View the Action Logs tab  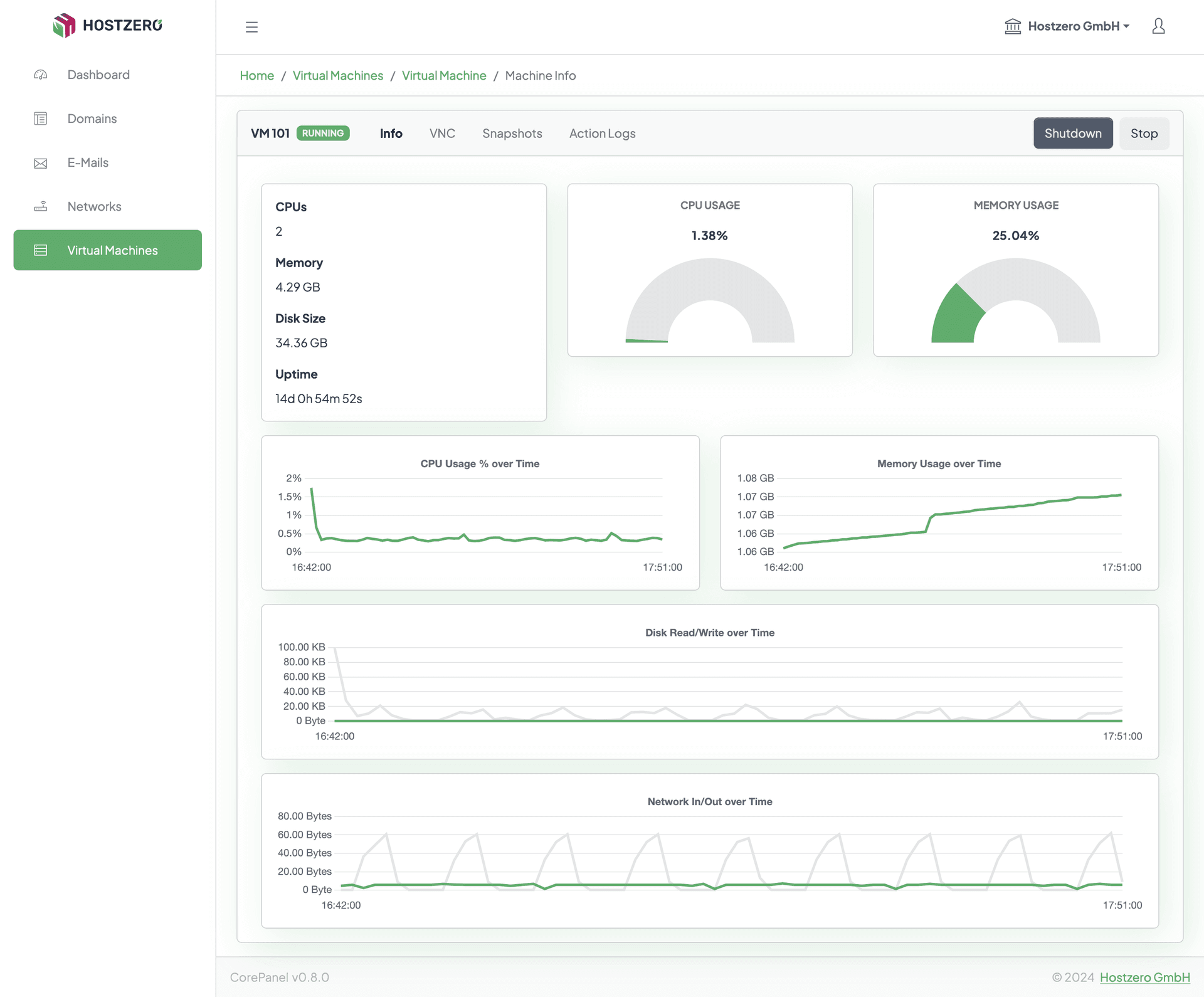[602, 133]
